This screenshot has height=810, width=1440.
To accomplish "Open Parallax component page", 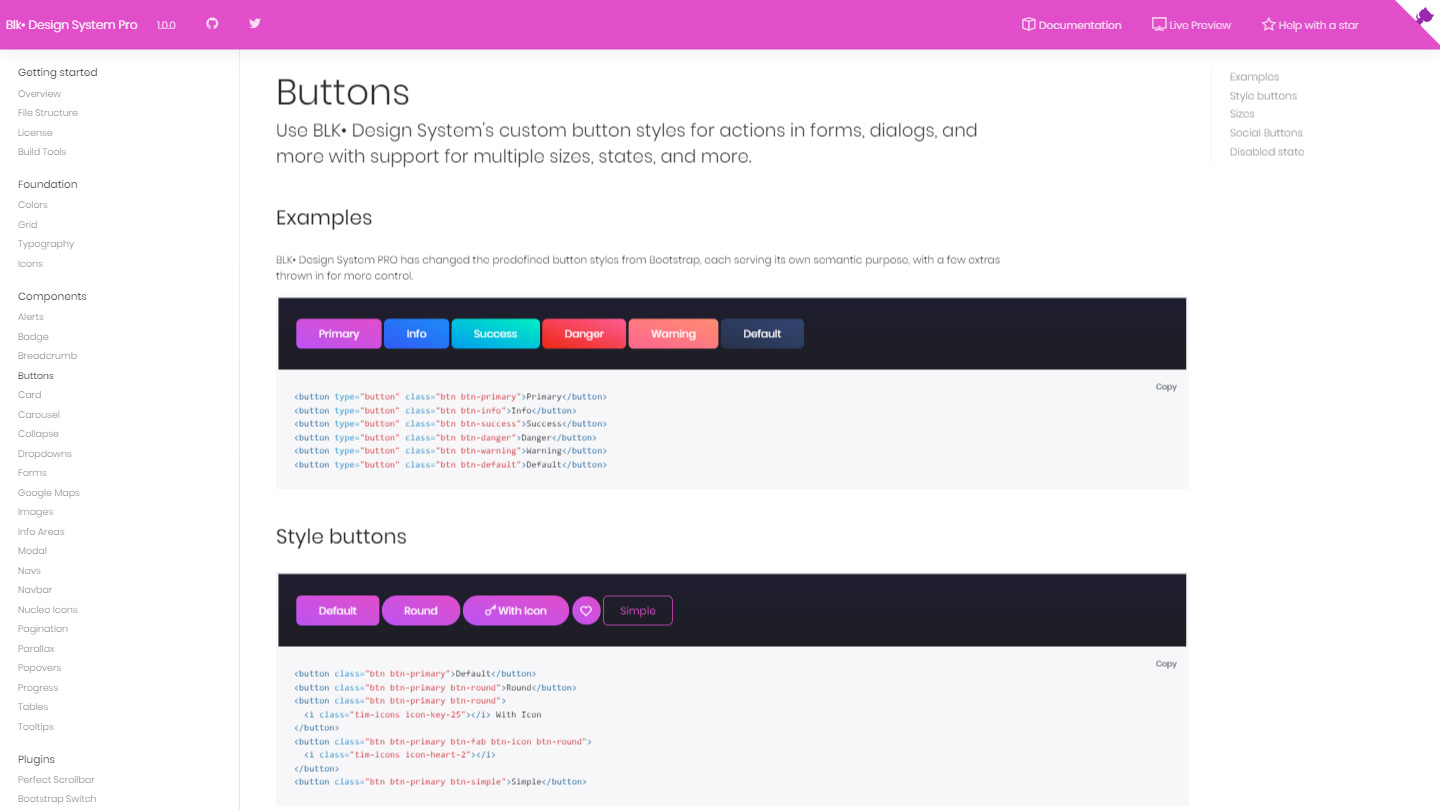I will [36, 649].
